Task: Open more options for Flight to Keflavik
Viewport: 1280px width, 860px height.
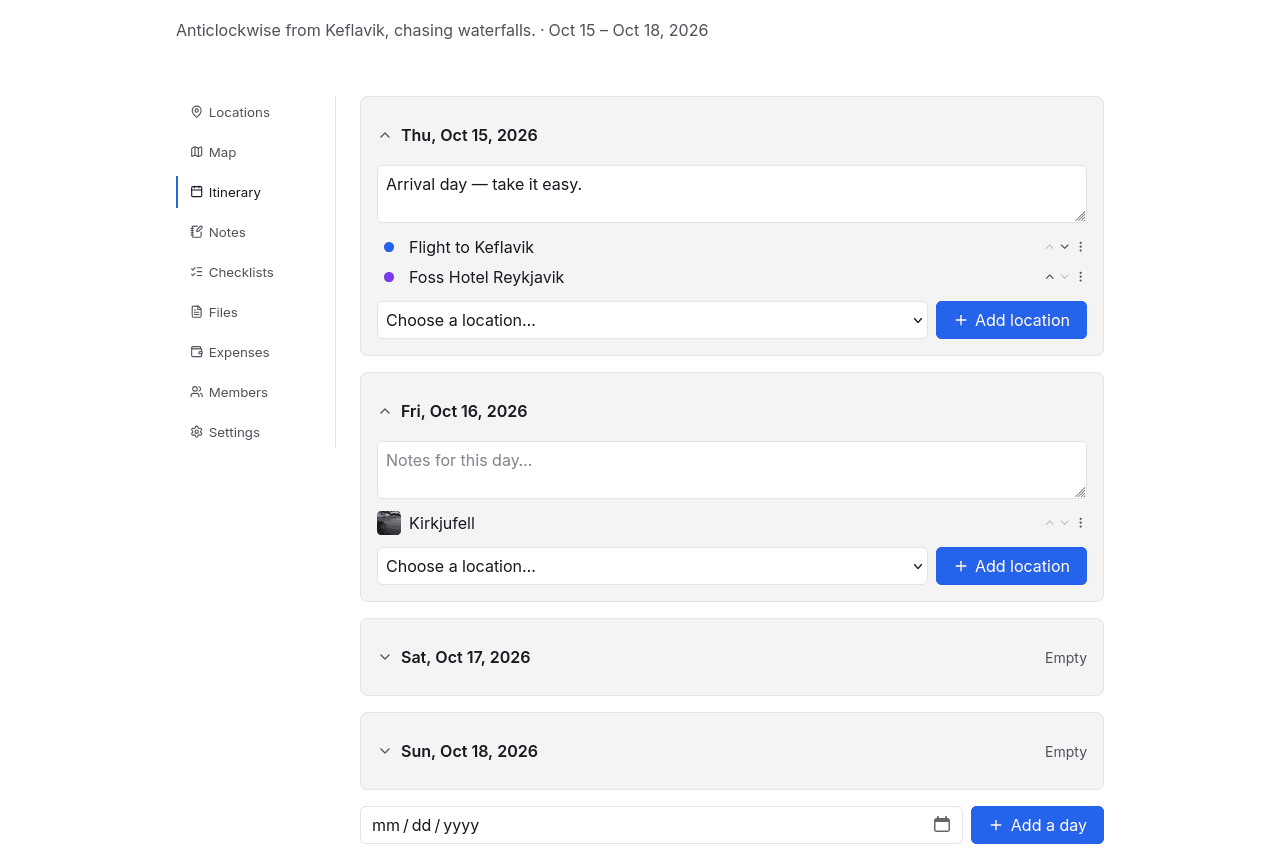Action: [1080, 247]
